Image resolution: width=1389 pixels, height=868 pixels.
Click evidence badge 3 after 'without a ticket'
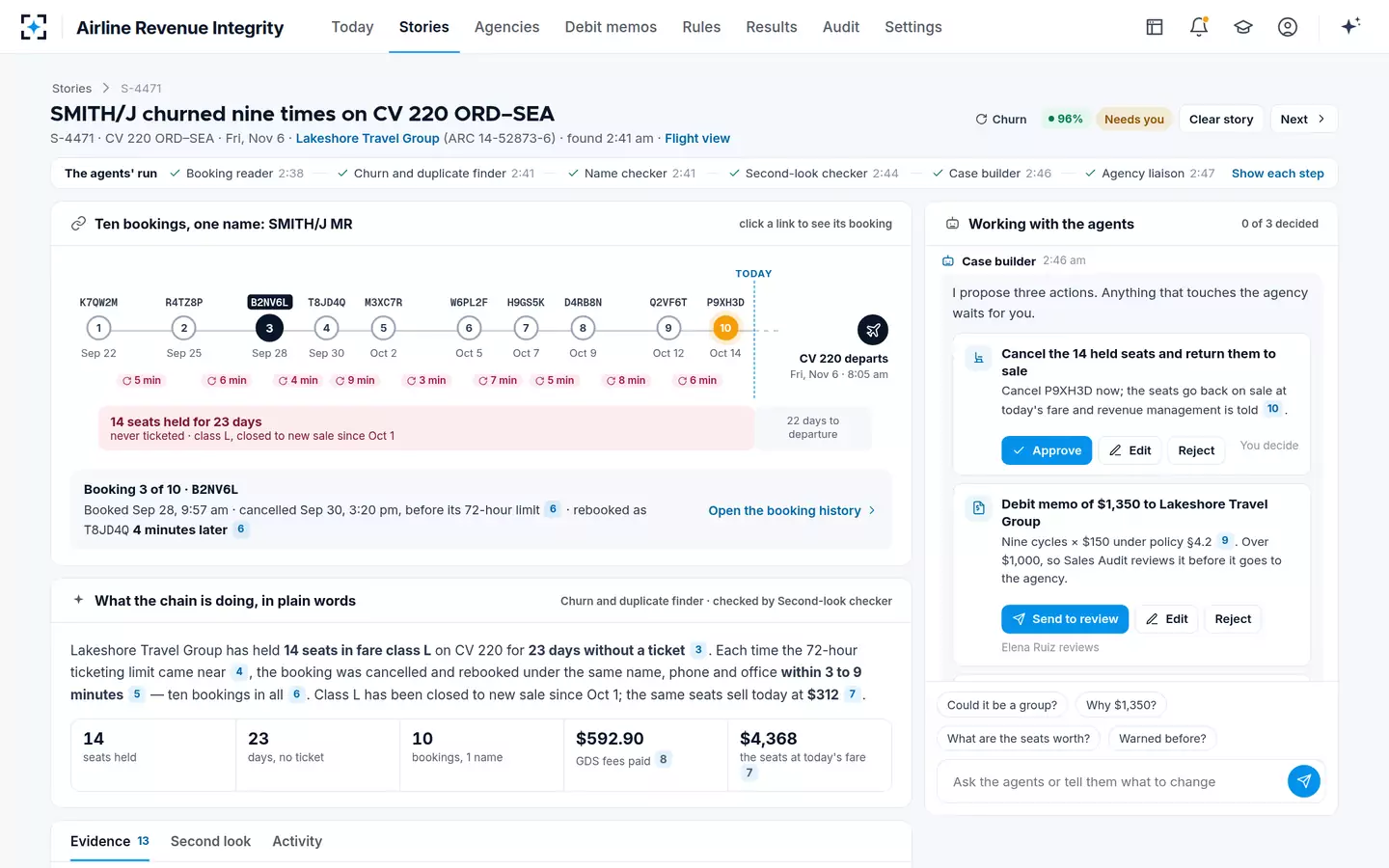[x=698, y=650]
